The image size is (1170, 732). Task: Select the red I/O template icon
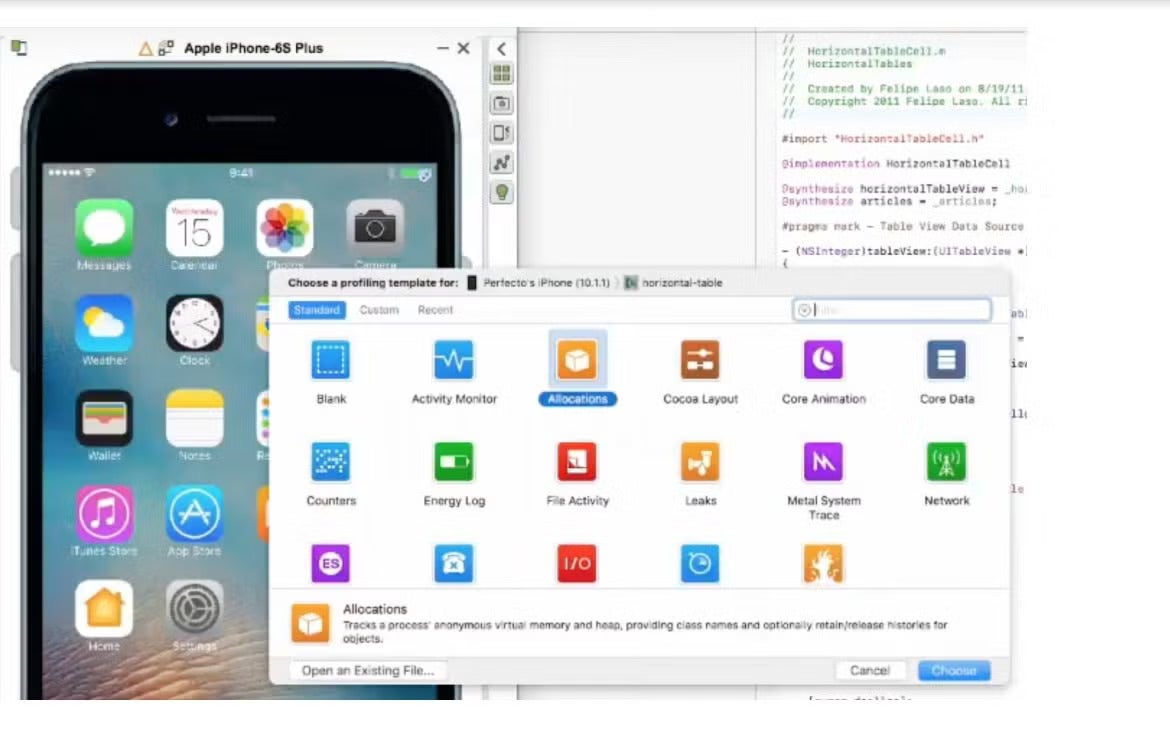[577, 563]
